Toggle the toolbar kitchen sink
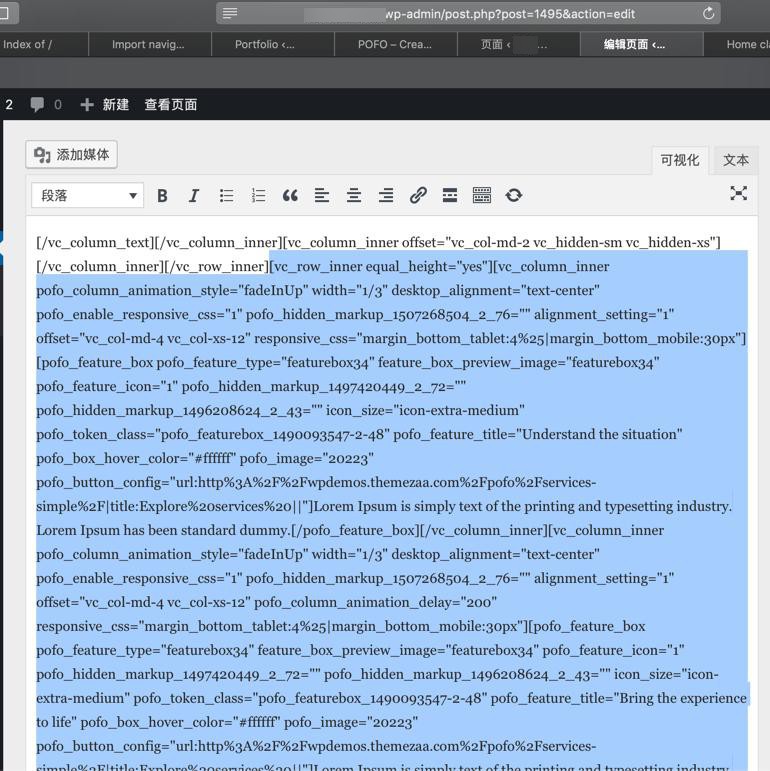The image size is (770, 771). pos(481,196)
